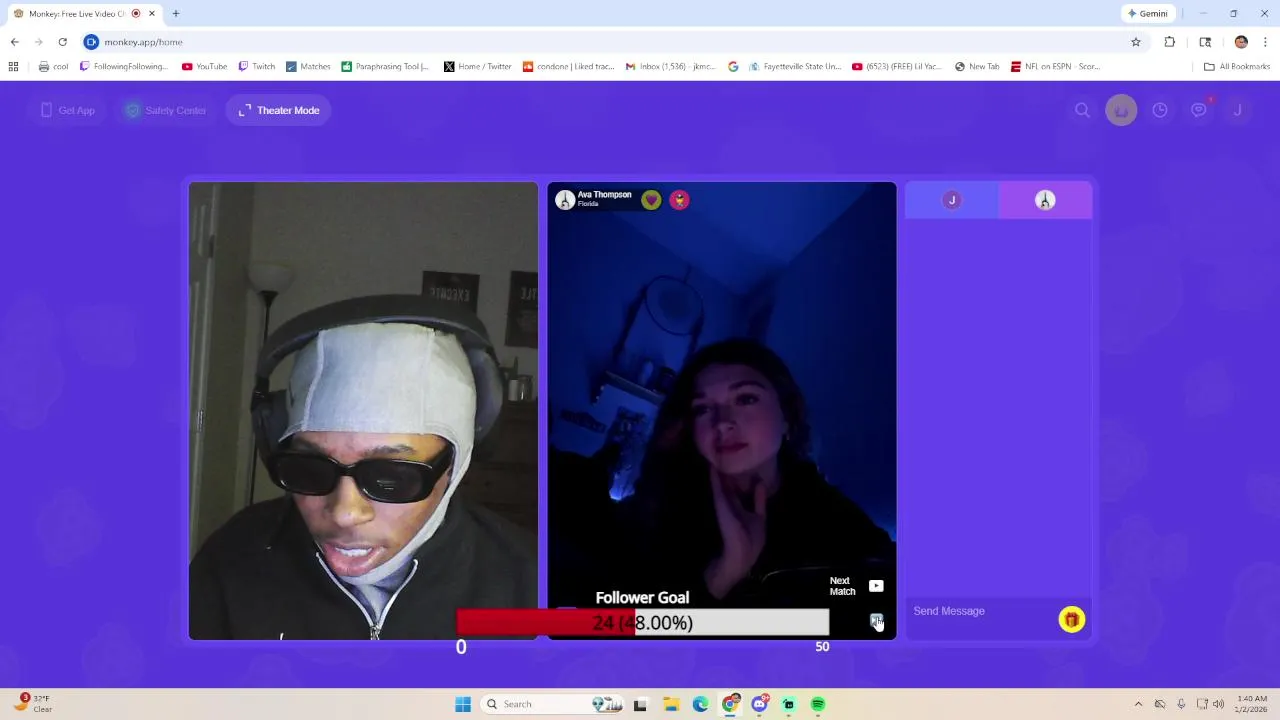Click your own webcam video feed
The height and width of the screenshot is (720, 1280).
[363, 410]
